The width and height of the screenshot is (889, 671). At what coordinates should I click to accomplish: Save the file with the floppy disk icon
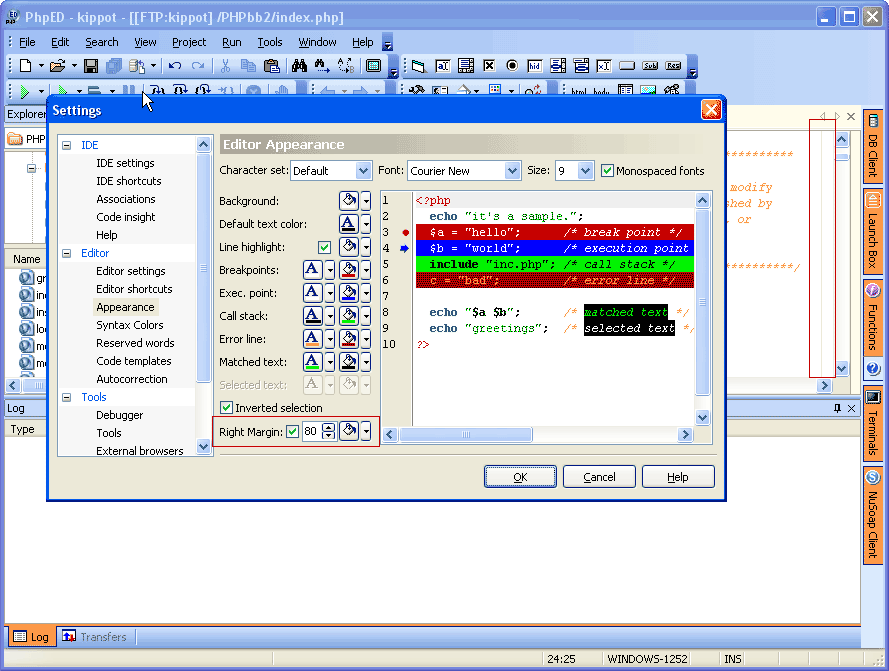tap(91, 66)
